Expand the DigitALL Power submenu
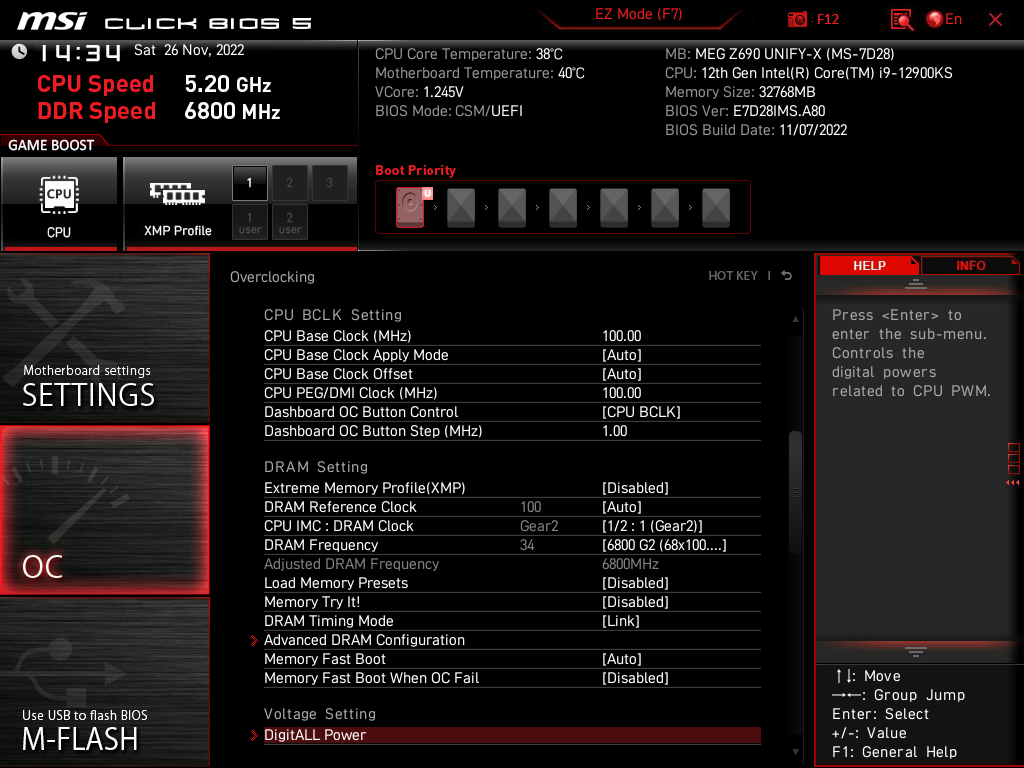This screenshot has width=1024, height=768. 512,735
